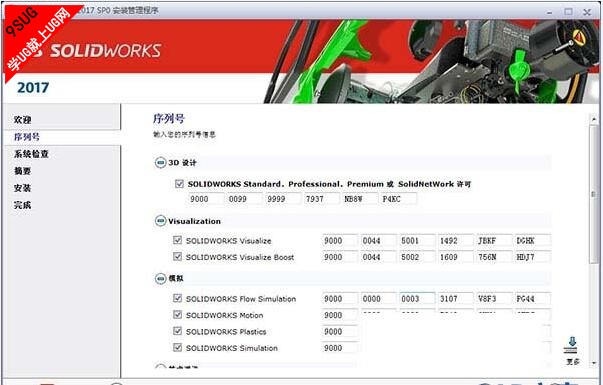Click serial field 7937 of SOLIDWORKS Standard

321,199
